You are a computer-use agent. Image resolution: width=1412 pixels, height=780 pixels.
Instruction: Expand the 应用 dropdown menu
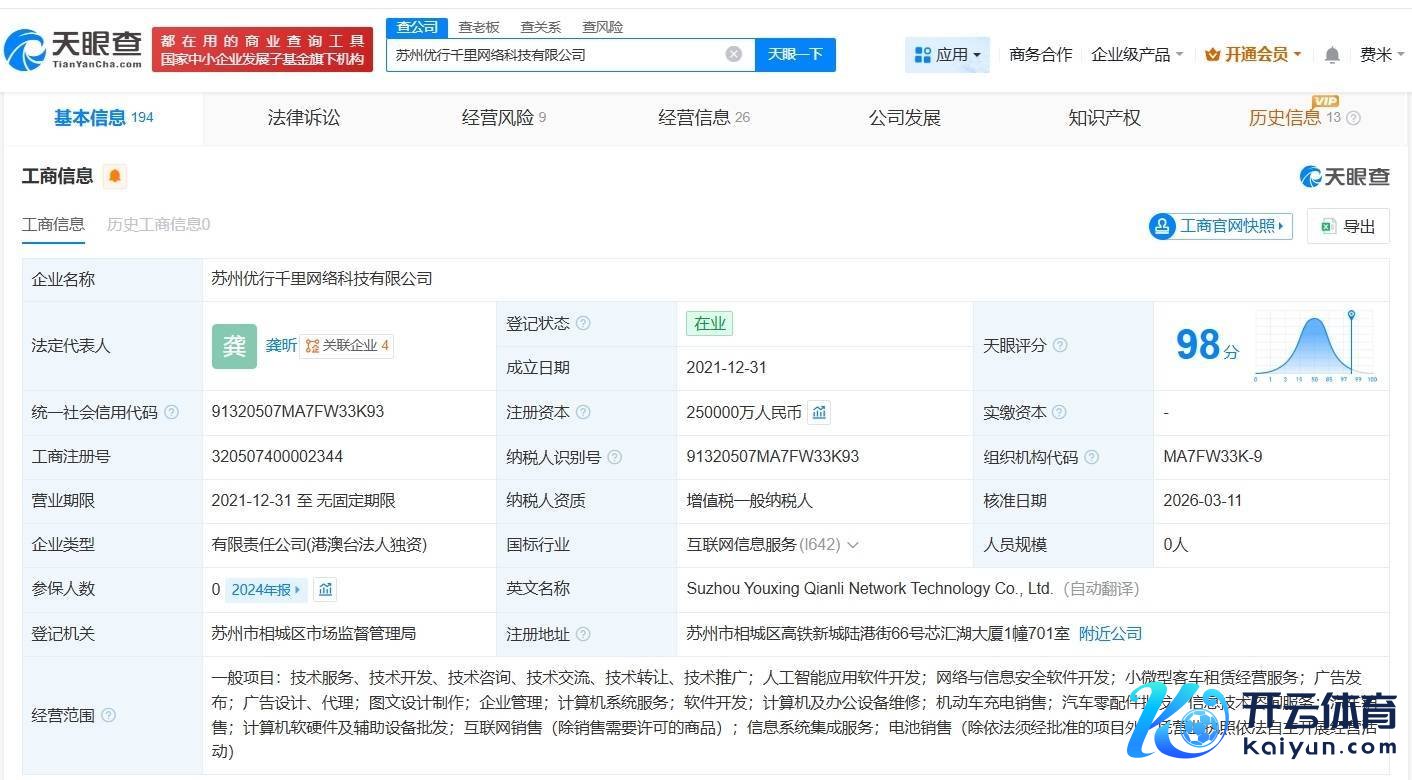point(947,55)
